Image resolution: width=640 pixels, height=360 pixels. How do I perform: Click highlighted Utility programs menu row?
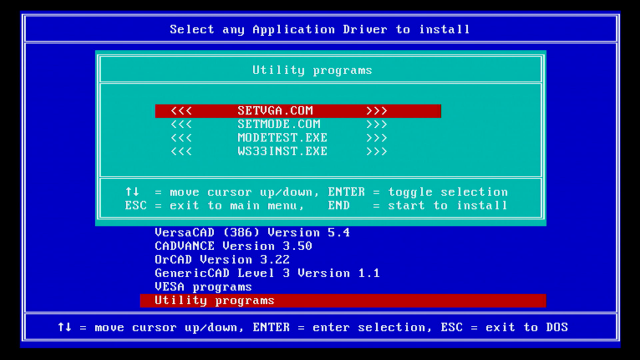[343, 301]
